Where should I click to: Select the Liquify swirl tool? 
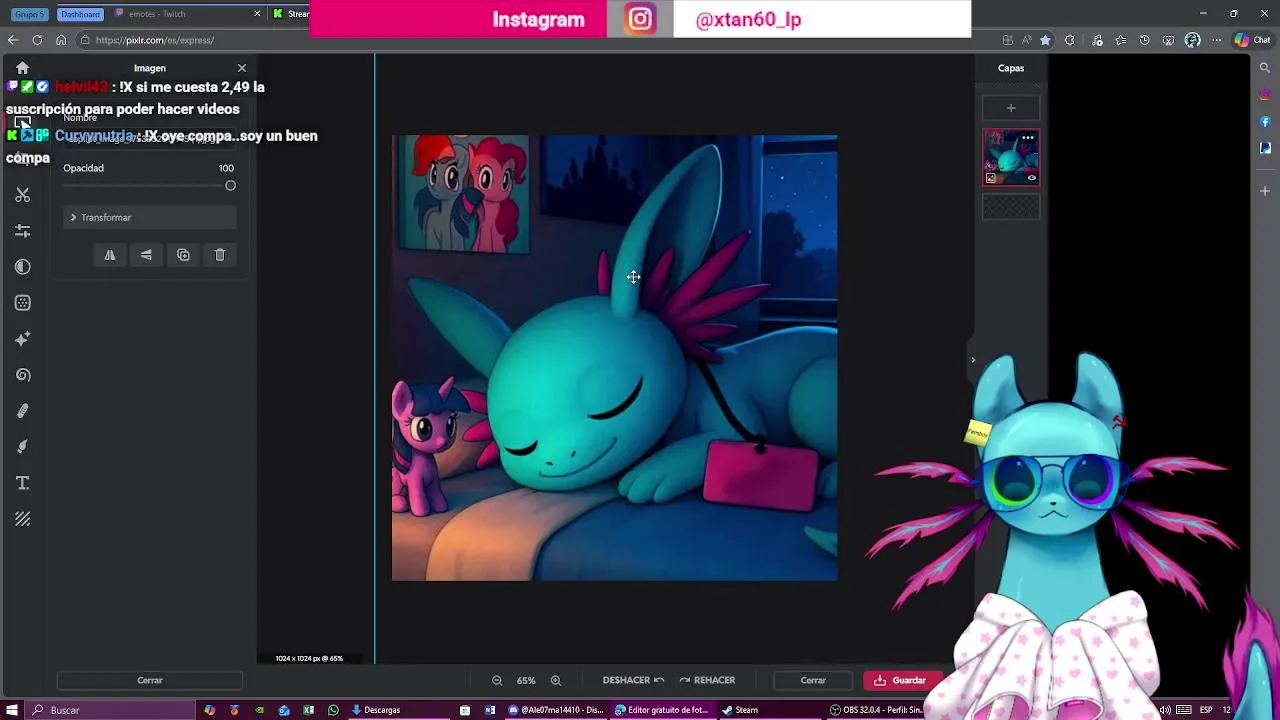[x=22, y=375]
